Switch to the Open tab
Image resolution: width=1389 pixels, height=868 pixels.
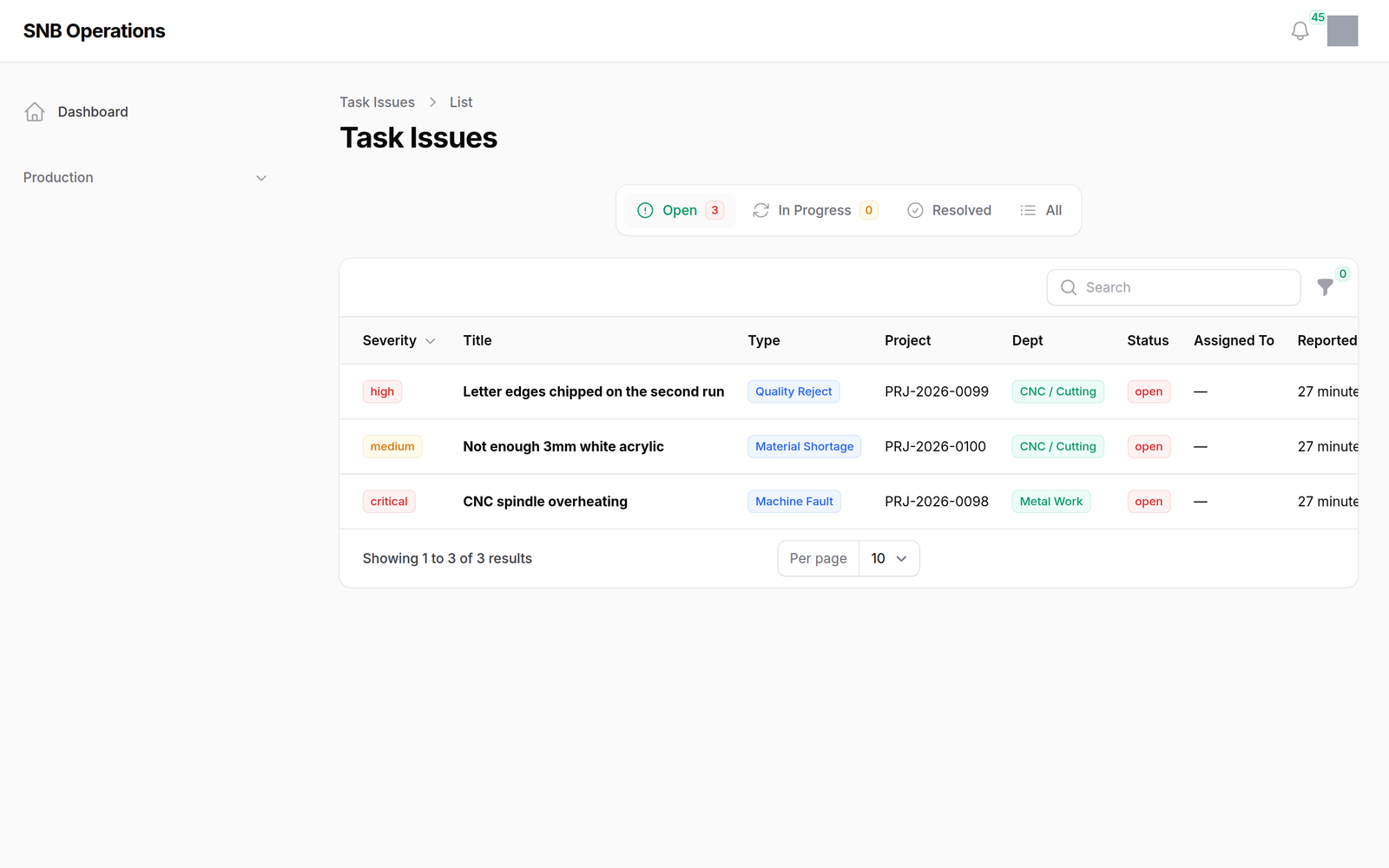click(680, 210)
